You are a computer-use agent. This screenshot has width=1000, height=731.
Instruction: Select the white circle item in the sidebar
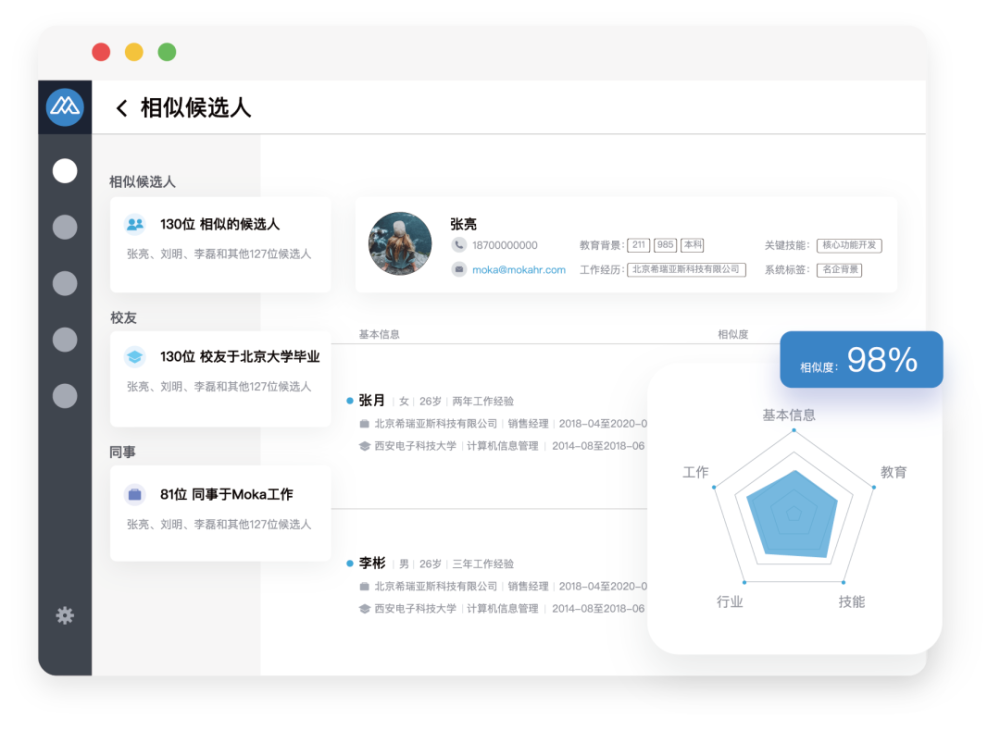point(64,171)
